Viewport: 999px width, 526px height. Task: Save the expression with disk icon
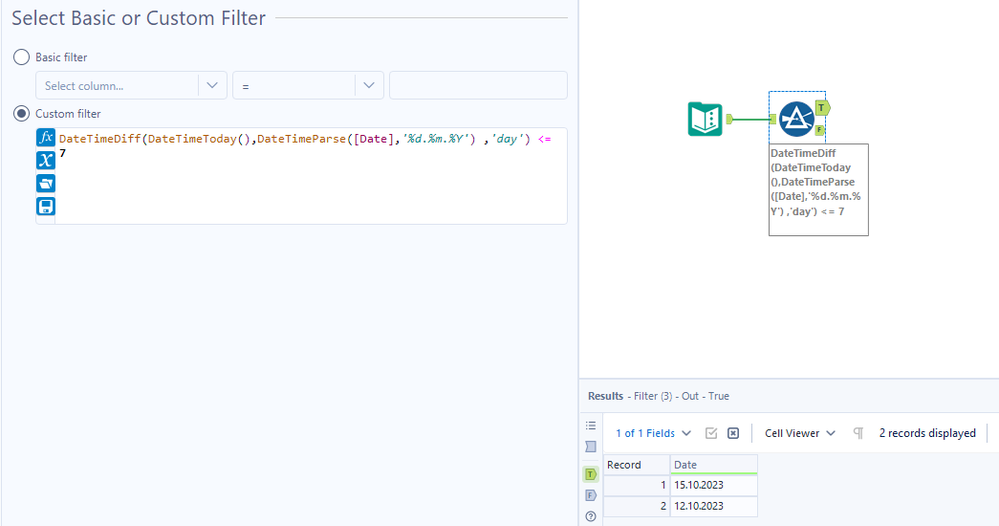coord(45,206)
